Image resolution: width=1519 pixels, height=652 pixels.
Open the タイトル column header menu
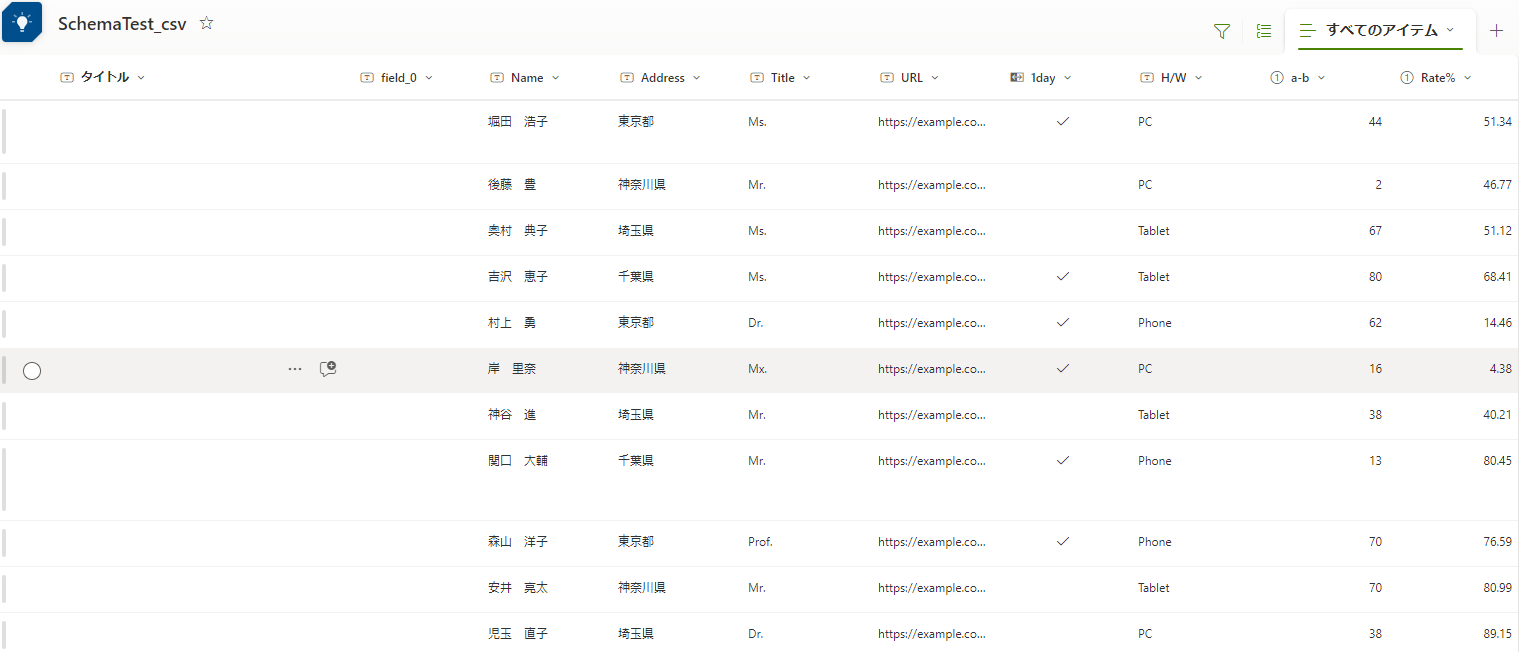click(103, 77)
